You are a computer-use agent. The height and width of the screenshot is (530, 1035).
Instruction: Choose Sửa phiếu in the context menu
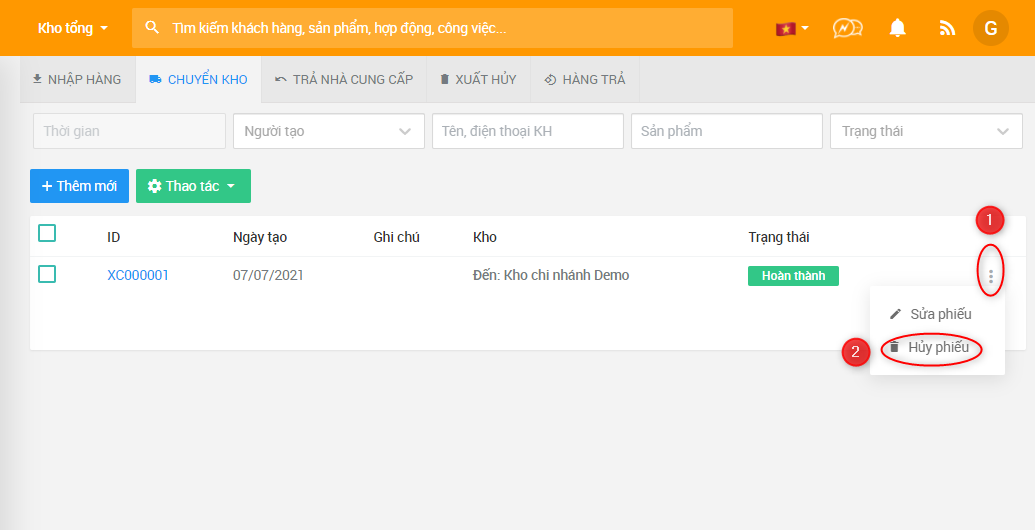[x=939, y=314]
